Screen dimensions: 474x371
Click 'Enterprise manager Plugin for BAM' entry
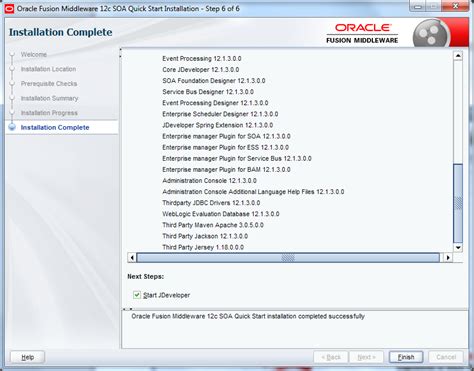(x=226, y=170)
